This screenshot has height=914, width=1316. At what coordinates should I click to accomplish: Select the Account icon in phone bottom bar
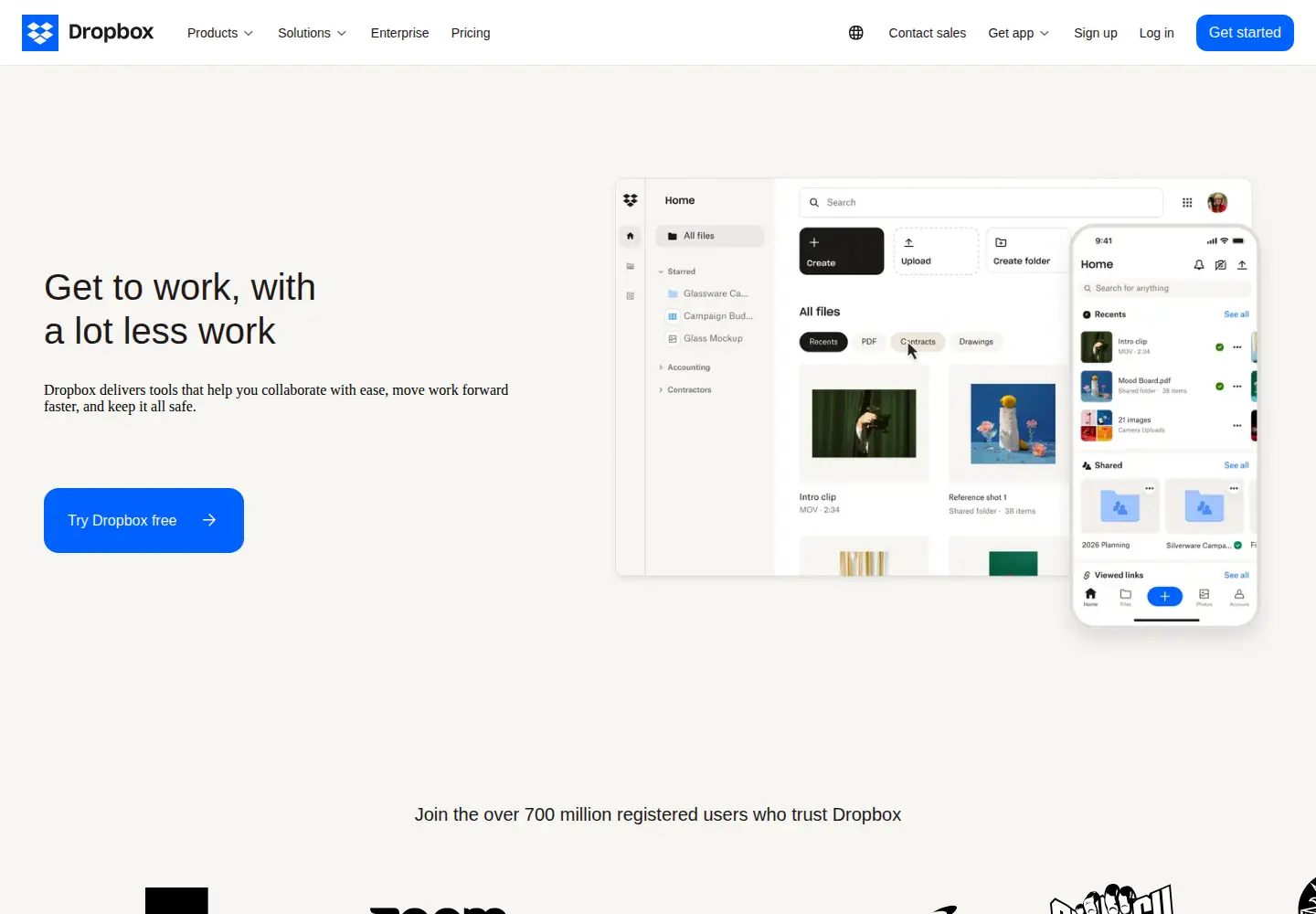1239,597
